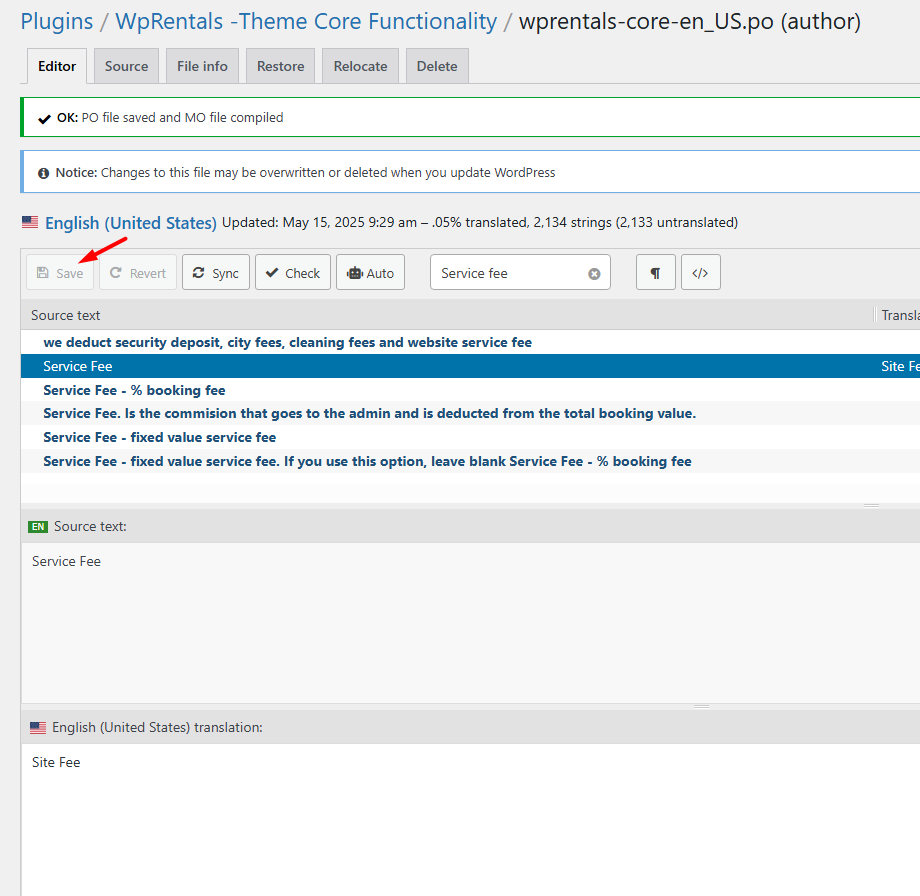Click the Save button in the toolbar

[x=60, y=273]
